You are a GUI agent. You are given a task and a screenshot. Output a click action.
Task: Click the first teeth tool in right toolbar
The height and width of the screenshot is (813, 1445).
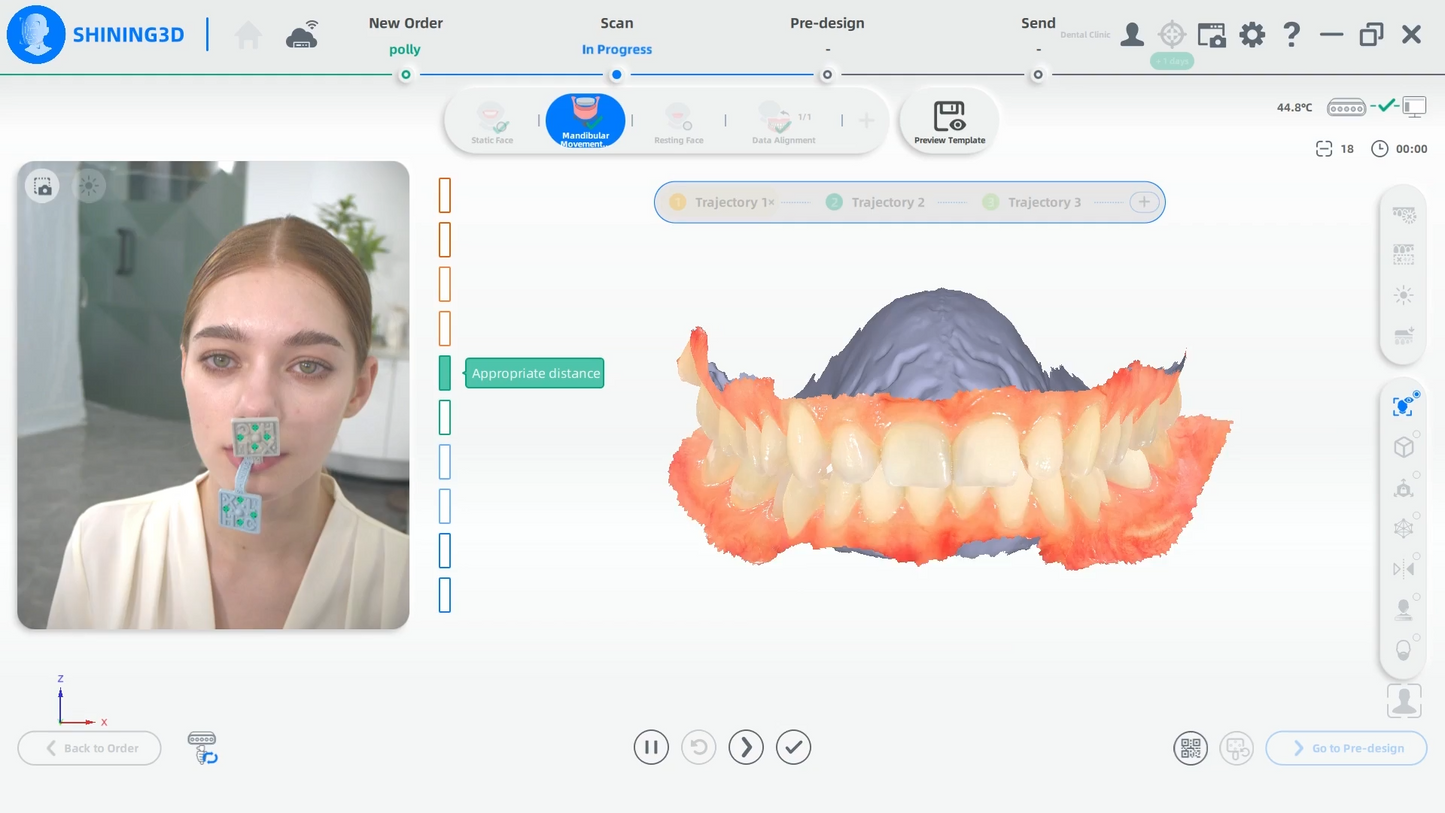click(1404, 214)
